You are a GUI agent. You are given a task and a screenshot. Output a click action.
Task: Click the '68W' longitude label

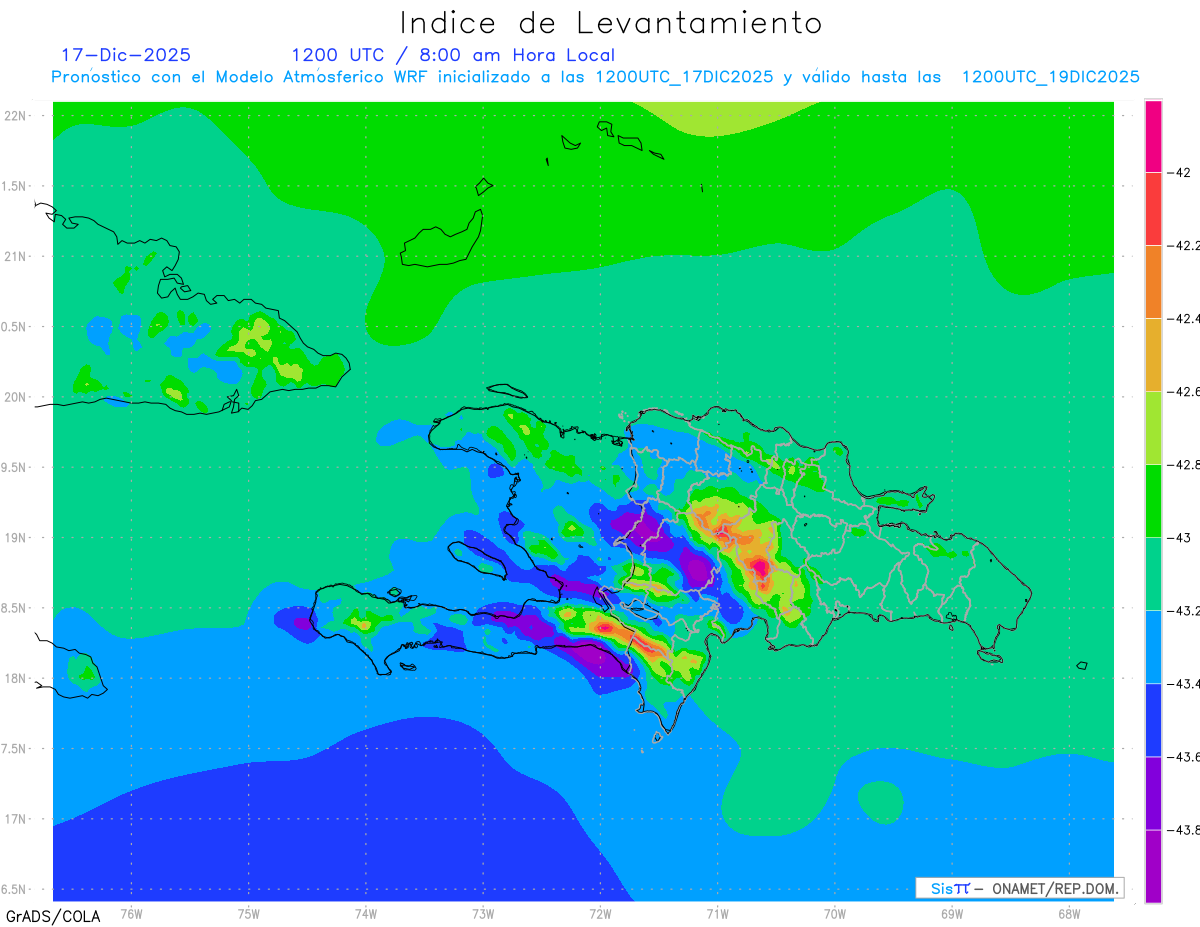[1069, 914]
